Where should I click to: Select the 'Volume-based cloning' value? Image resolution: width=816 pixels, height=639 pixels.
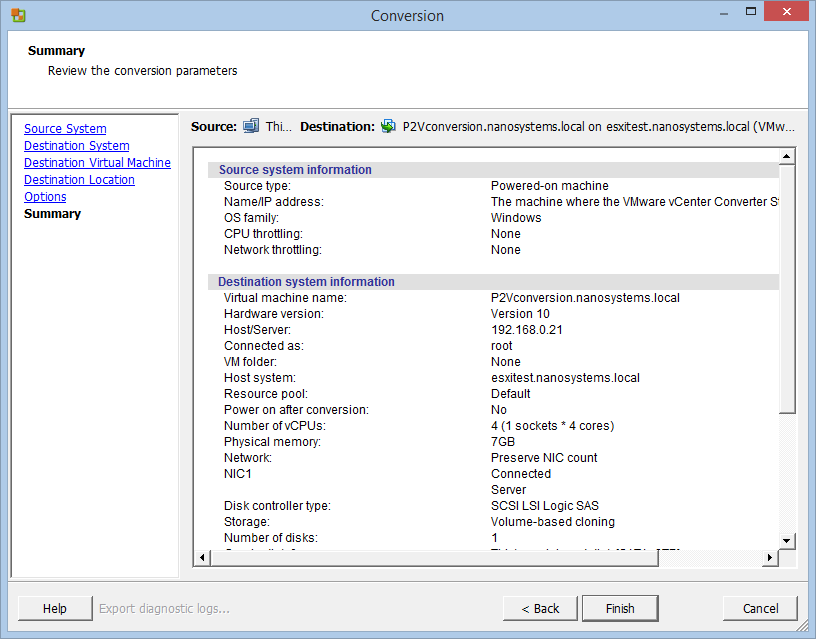(x=553, y=522)
